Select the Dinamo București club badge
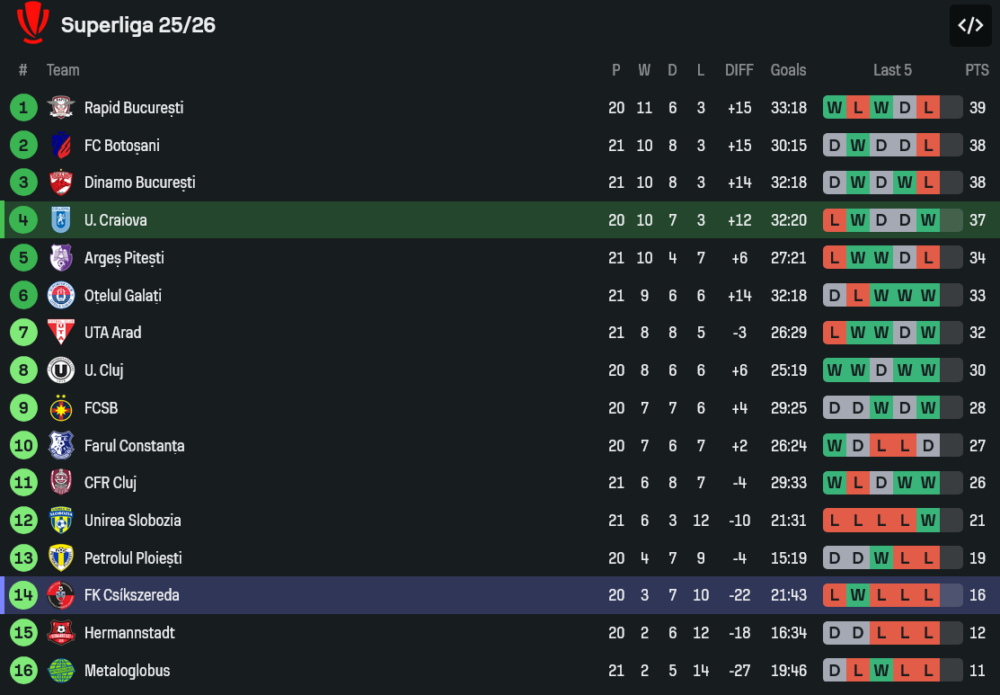The image size is (1000, 695). click(61, 182)
